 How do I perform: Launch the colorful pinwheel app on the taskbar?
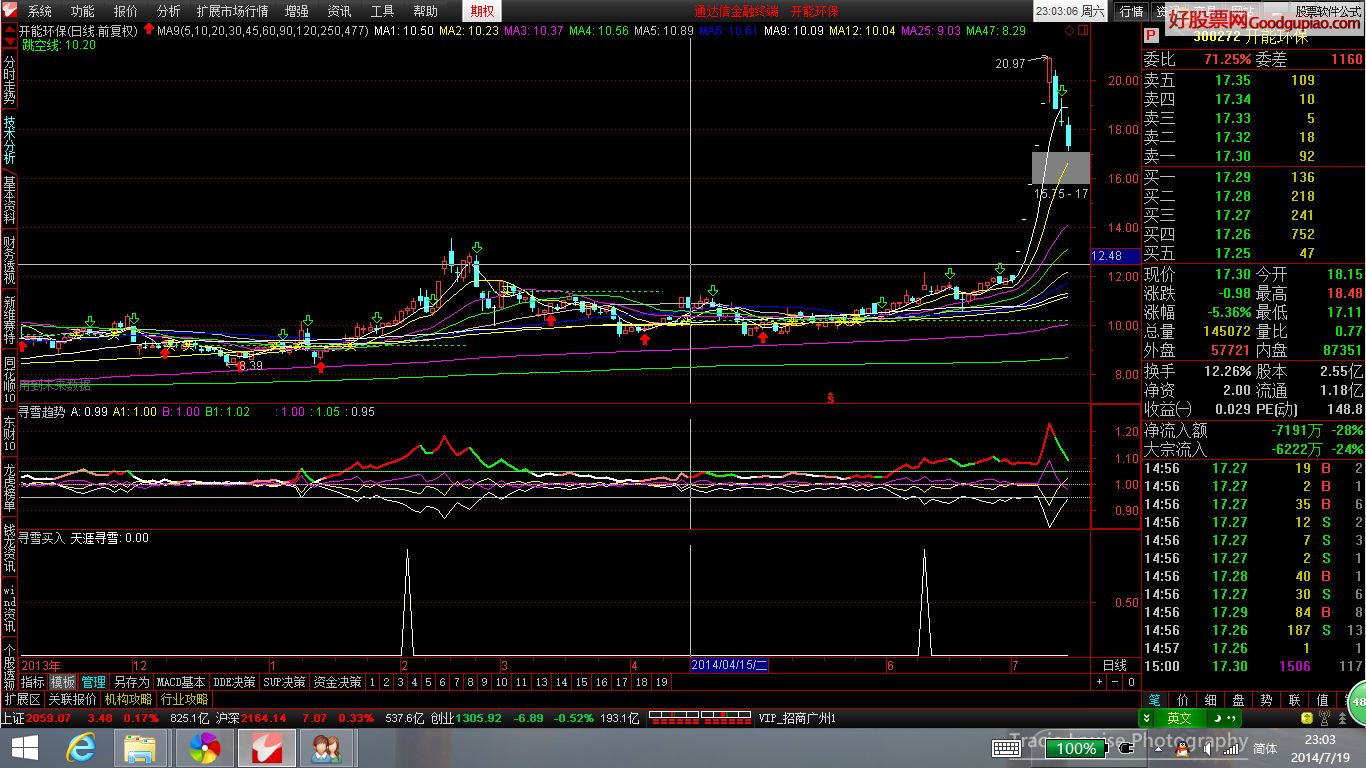click(205, 748)
